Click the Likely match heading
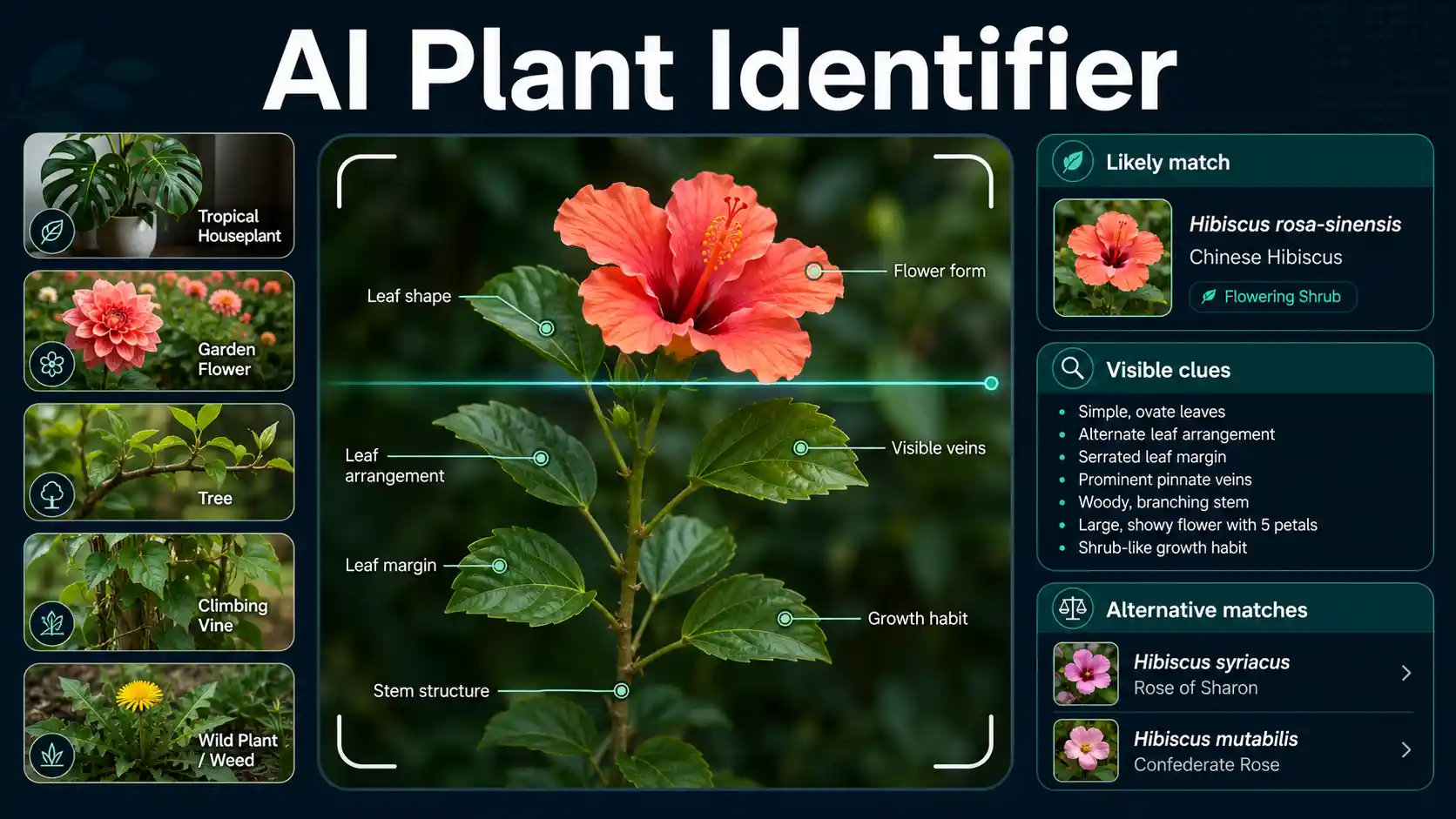The width and height of the screenshot is (1456, 819). pyautogui.click(x=1168, y=163)
